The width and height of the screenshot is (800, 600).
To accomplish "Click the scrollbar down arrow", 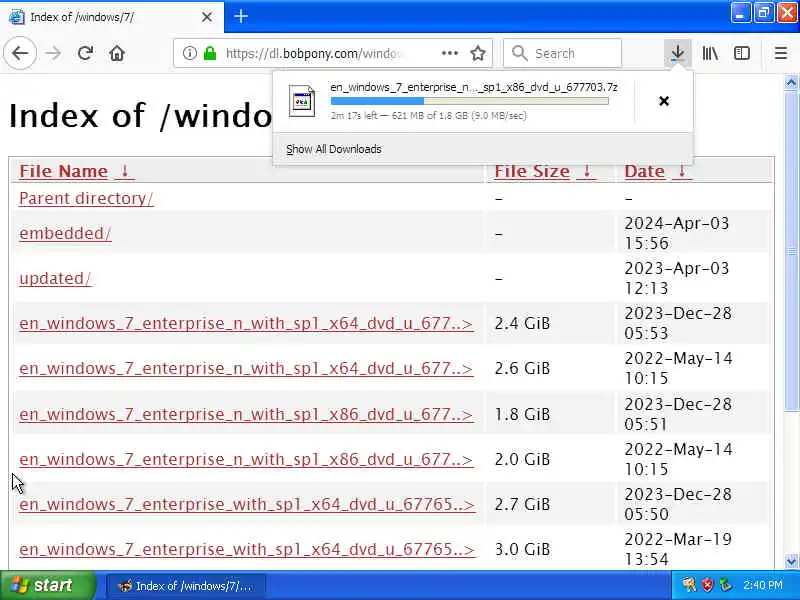I will 791,561.
